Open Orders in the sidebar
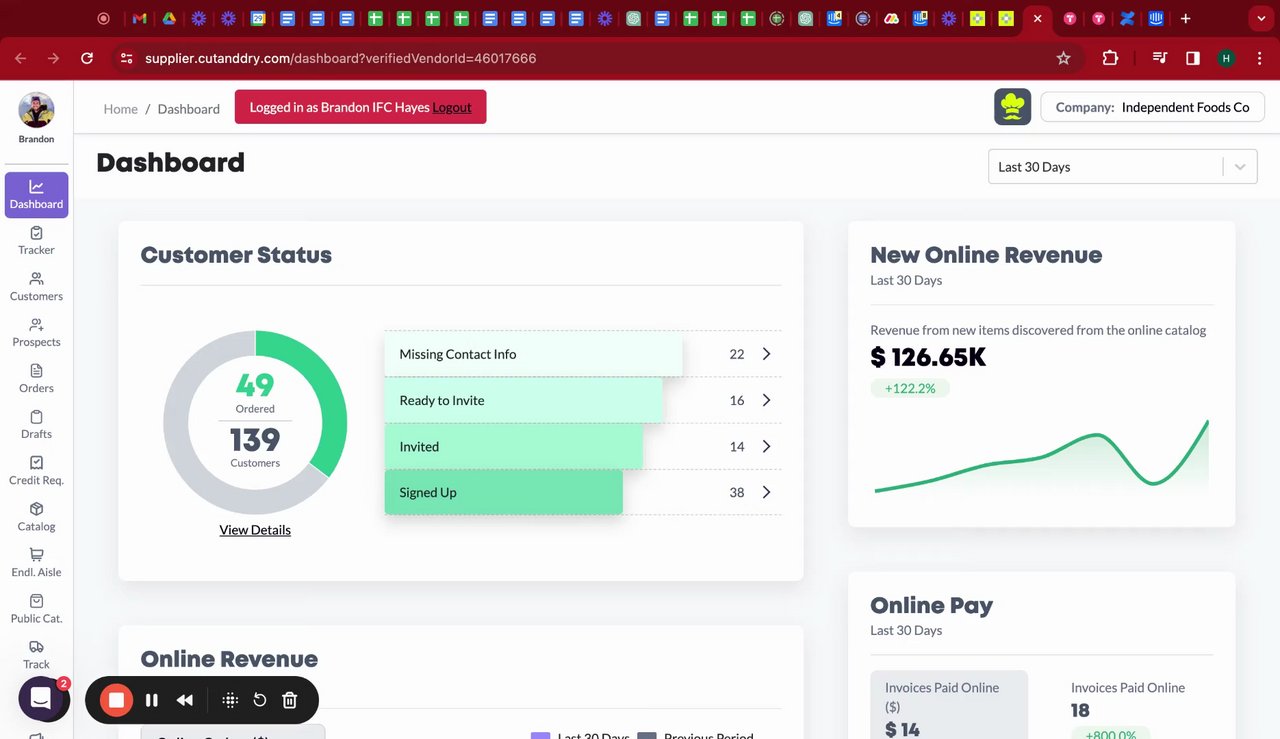 click(36, 378)
